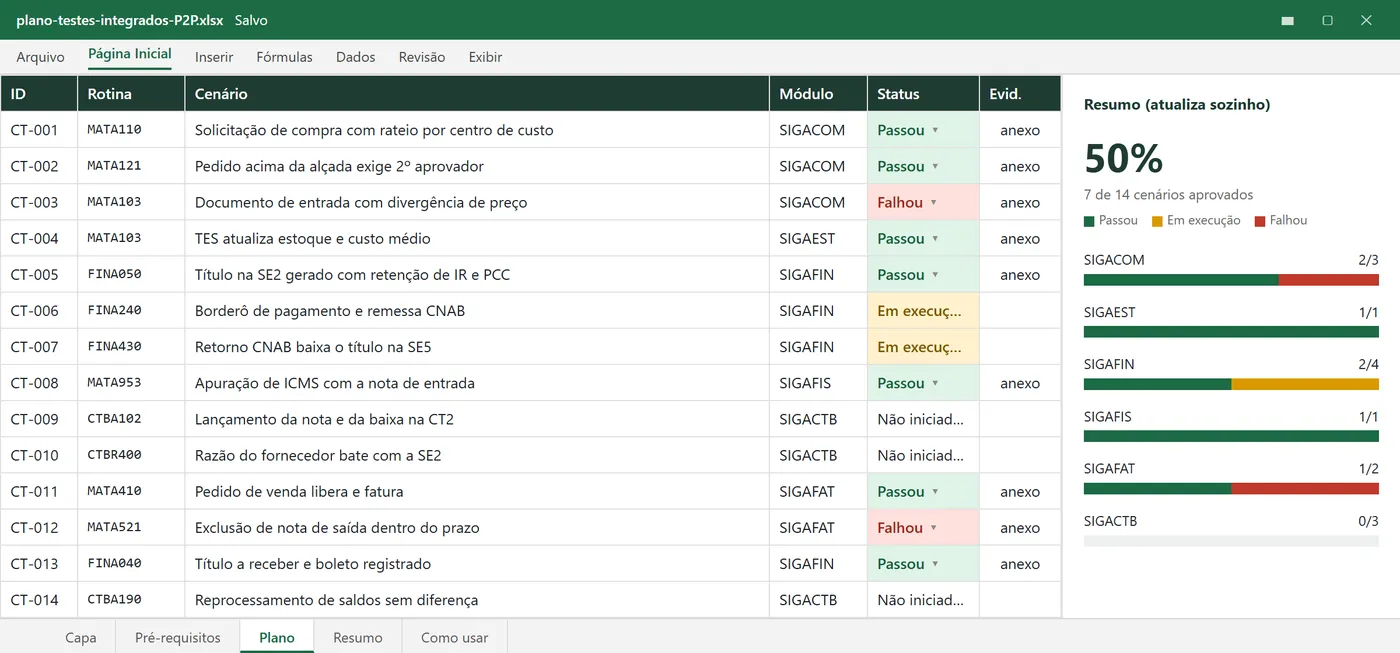Open Status dropdown for CT-013

click(x=935, y=563)
